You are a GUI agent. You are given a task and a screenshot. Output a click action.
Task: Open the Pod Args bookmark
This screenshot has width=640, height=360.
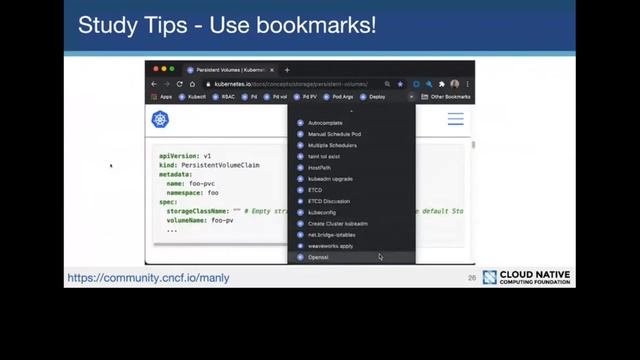coord(338,97)
